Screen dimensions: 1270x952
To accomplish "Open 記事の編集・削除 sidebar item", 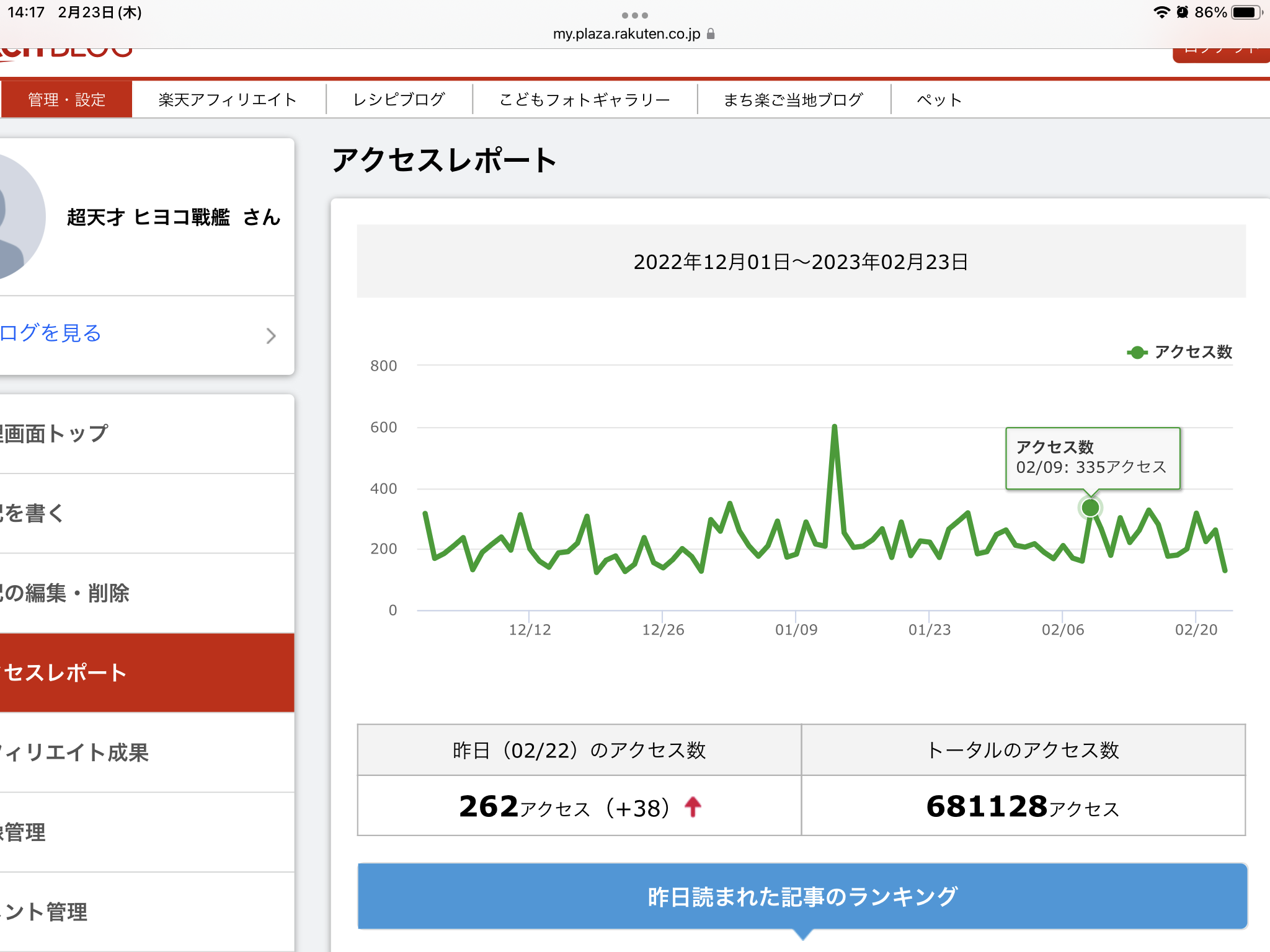I will tap(65, 593).
